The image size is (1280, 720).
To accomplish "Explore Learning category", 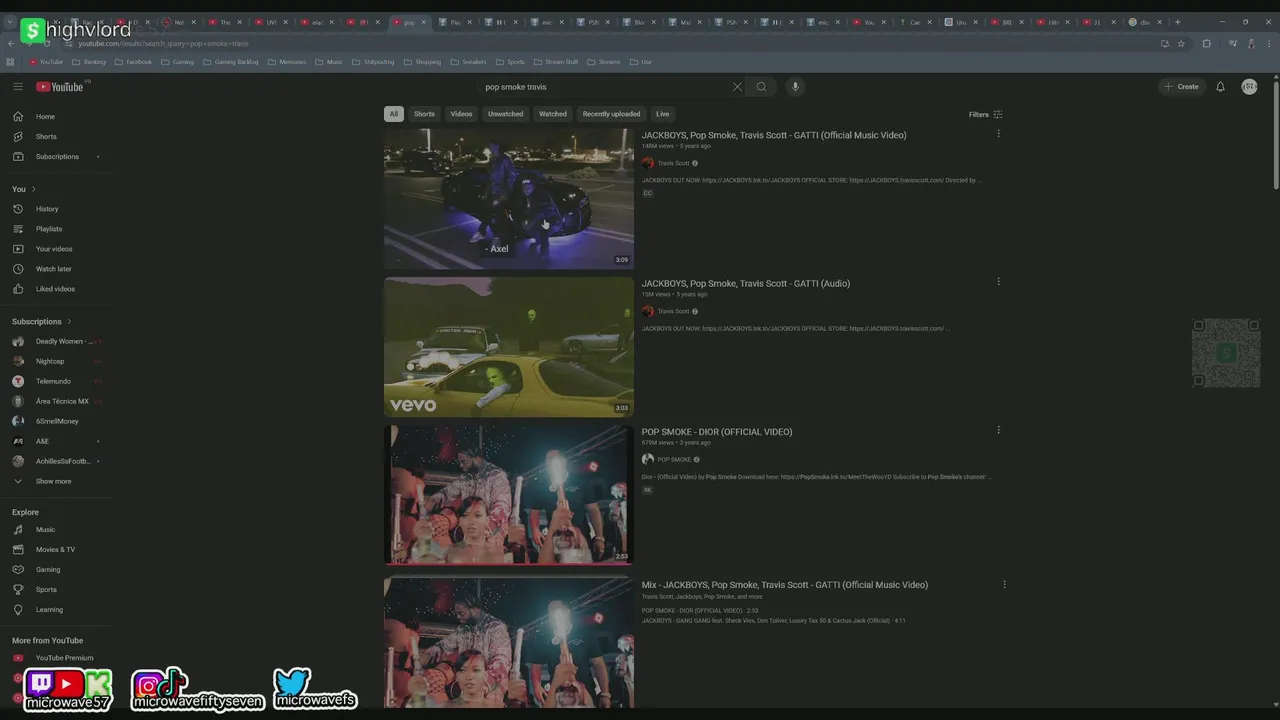I will click(x=57, y=610).
